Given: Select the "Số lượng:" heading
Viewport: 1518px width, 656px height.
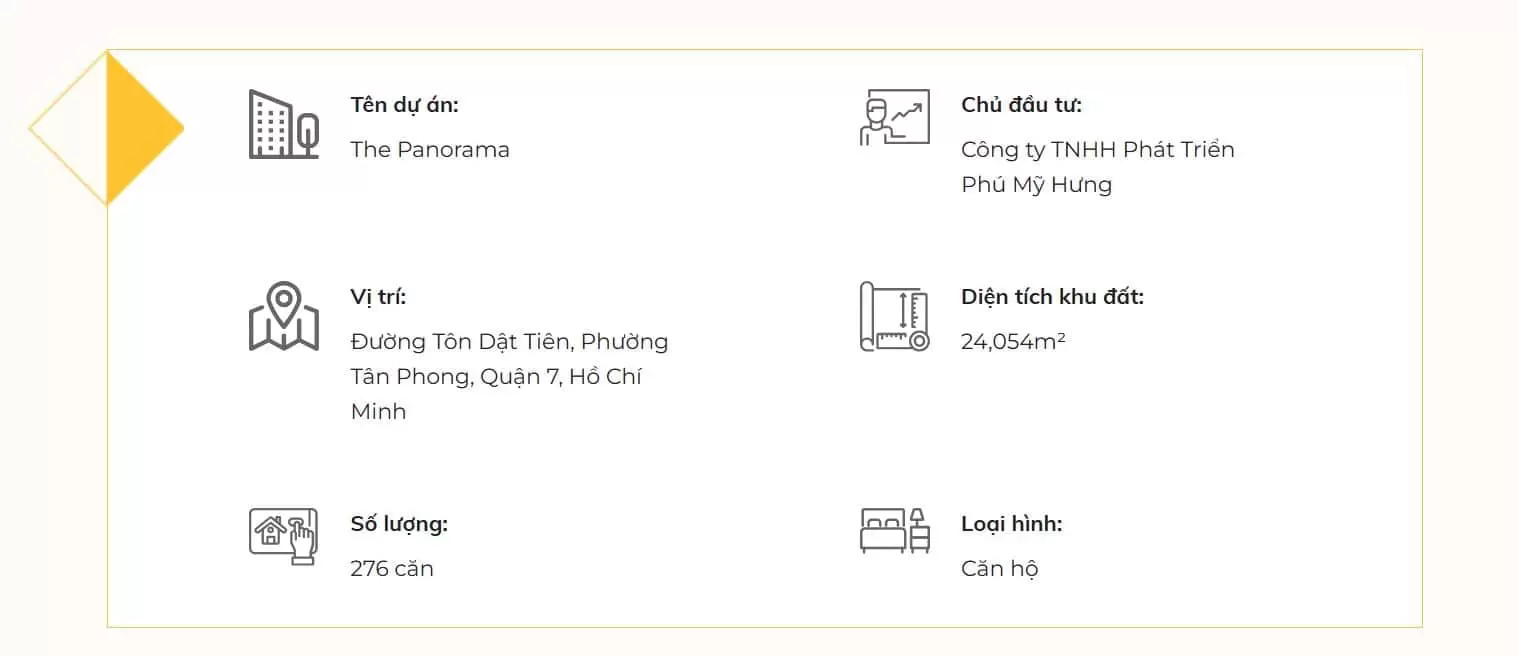Looking at the screenshot, I should [x=398, y=524].
